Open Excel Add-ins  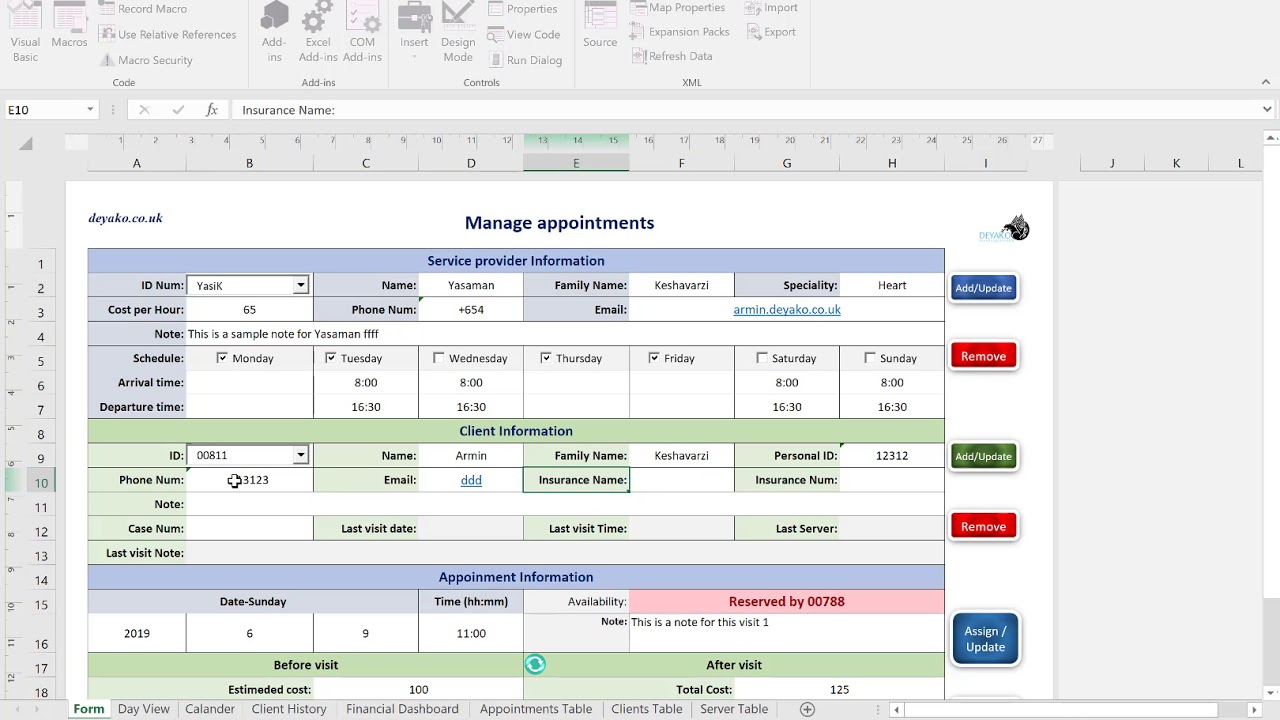(x=318, y=33)
